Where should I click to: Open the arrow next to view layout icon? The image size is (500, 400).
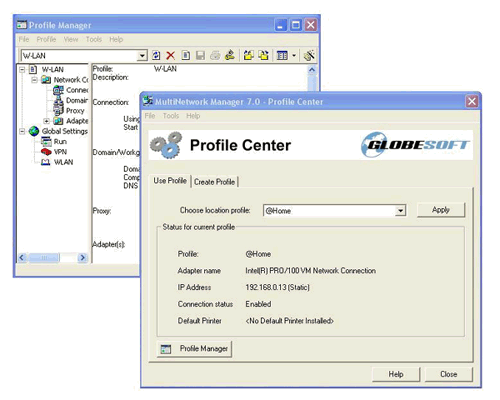[294, 55]
